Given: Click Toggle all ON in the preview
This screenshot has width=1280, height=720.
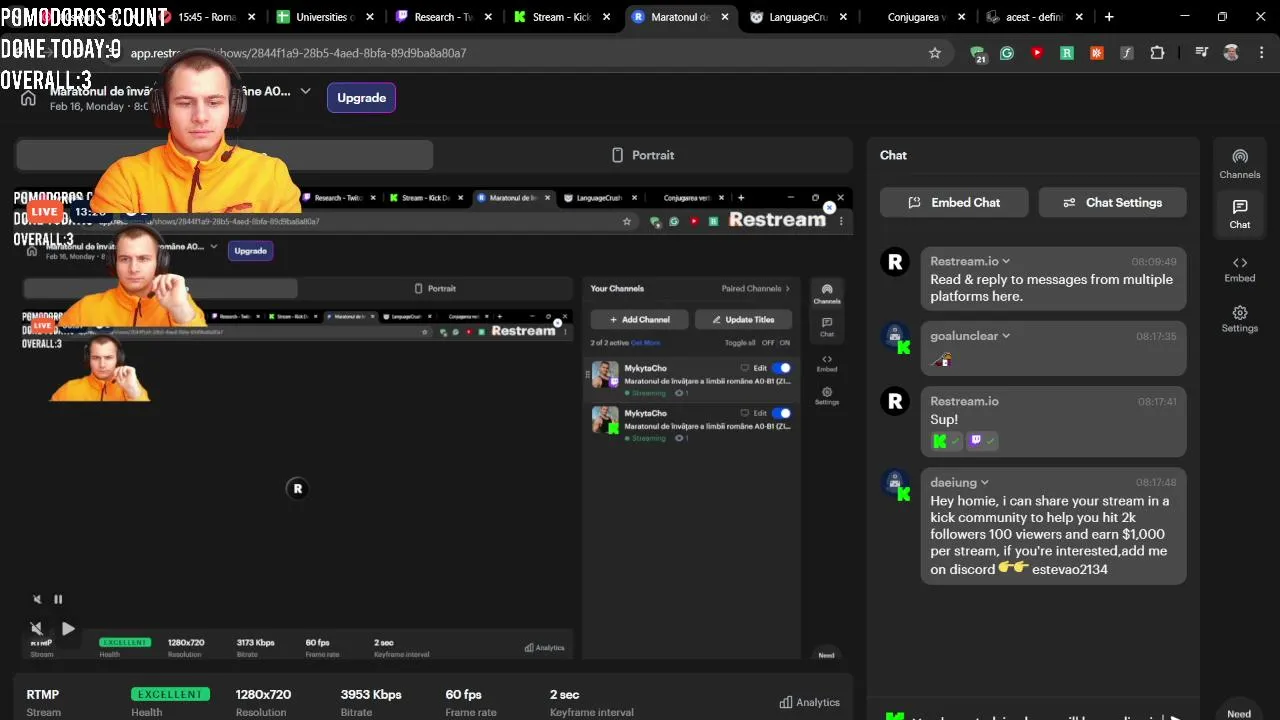Looking at the screenshot, I should 784,343.
